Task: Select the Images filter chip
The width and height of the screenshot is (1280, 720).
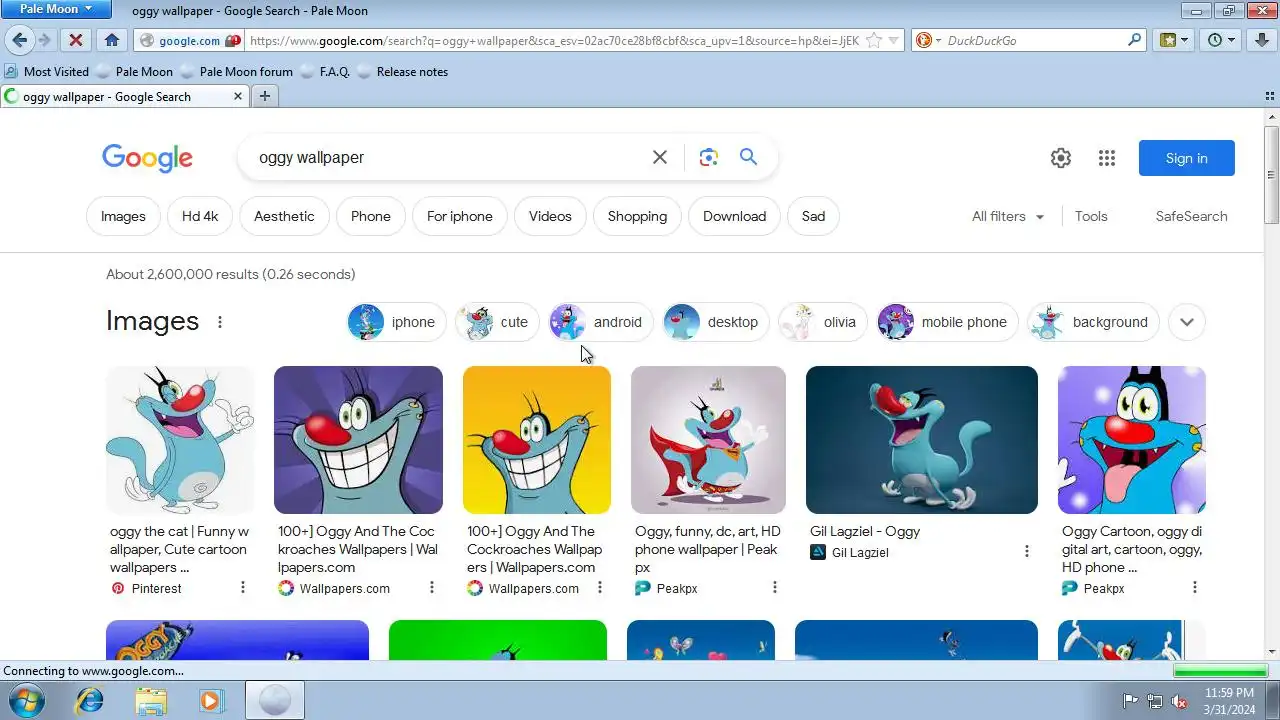Action: [x=123, y=216]
